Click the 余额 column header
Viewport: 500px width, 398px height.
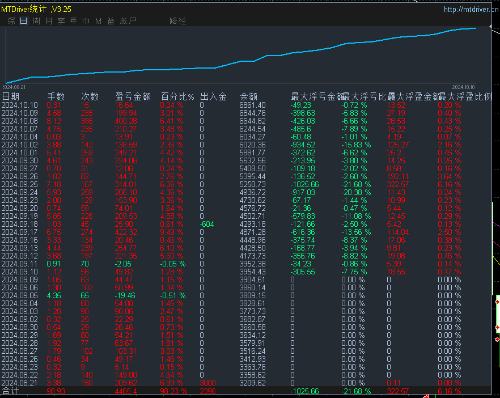(248, 97)
